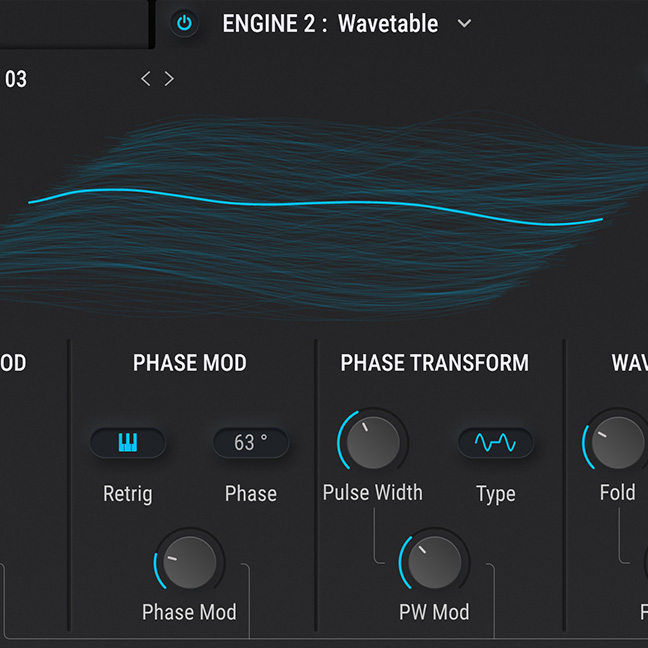Viewport: 648px width, 648px height.
Task: Click the PHASE MOD section header
Action: [189, 363]
